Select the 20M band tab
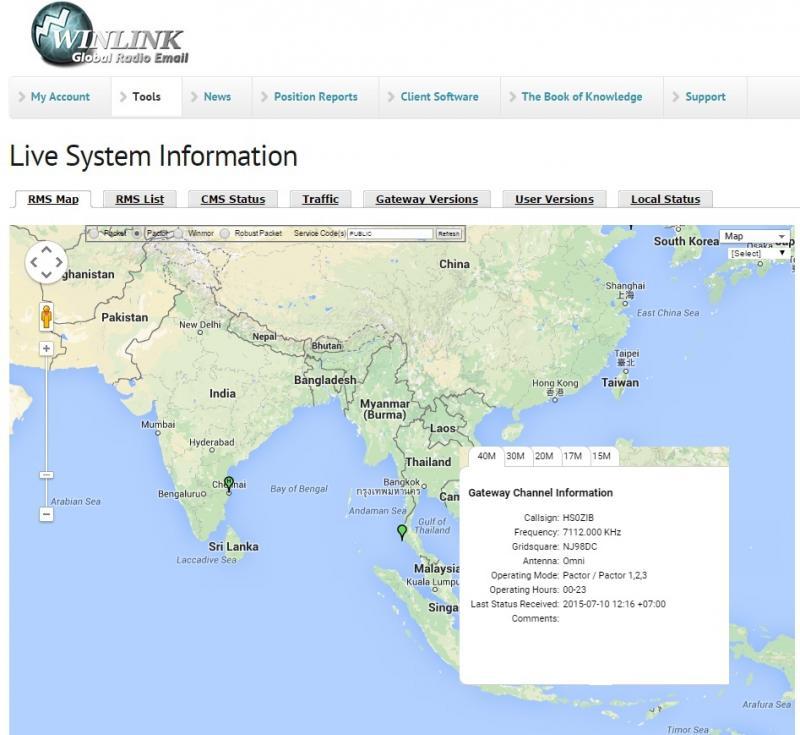800x735 pixels. 544,456
